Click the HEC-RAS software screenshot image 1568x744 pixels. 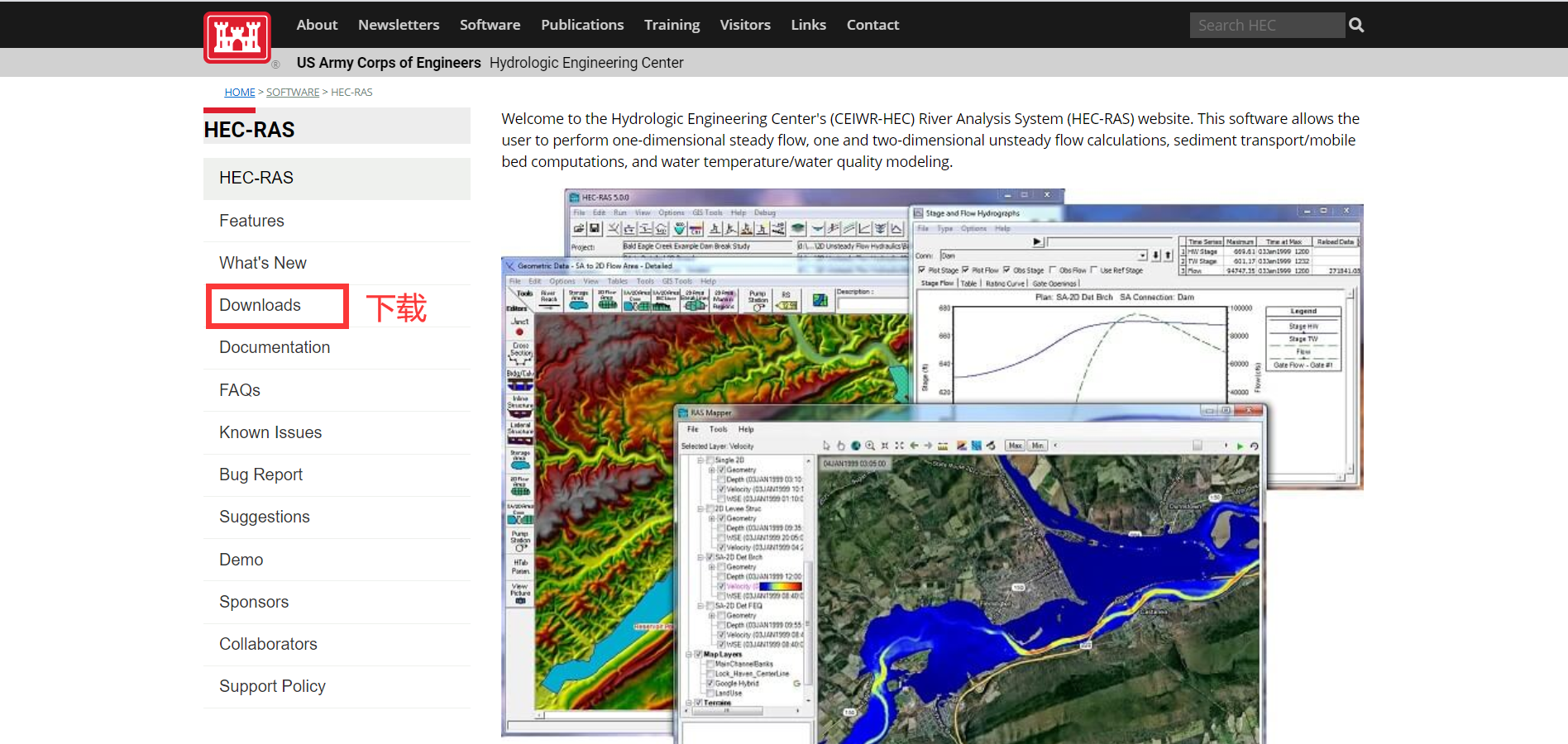click(x=932, y=465)
